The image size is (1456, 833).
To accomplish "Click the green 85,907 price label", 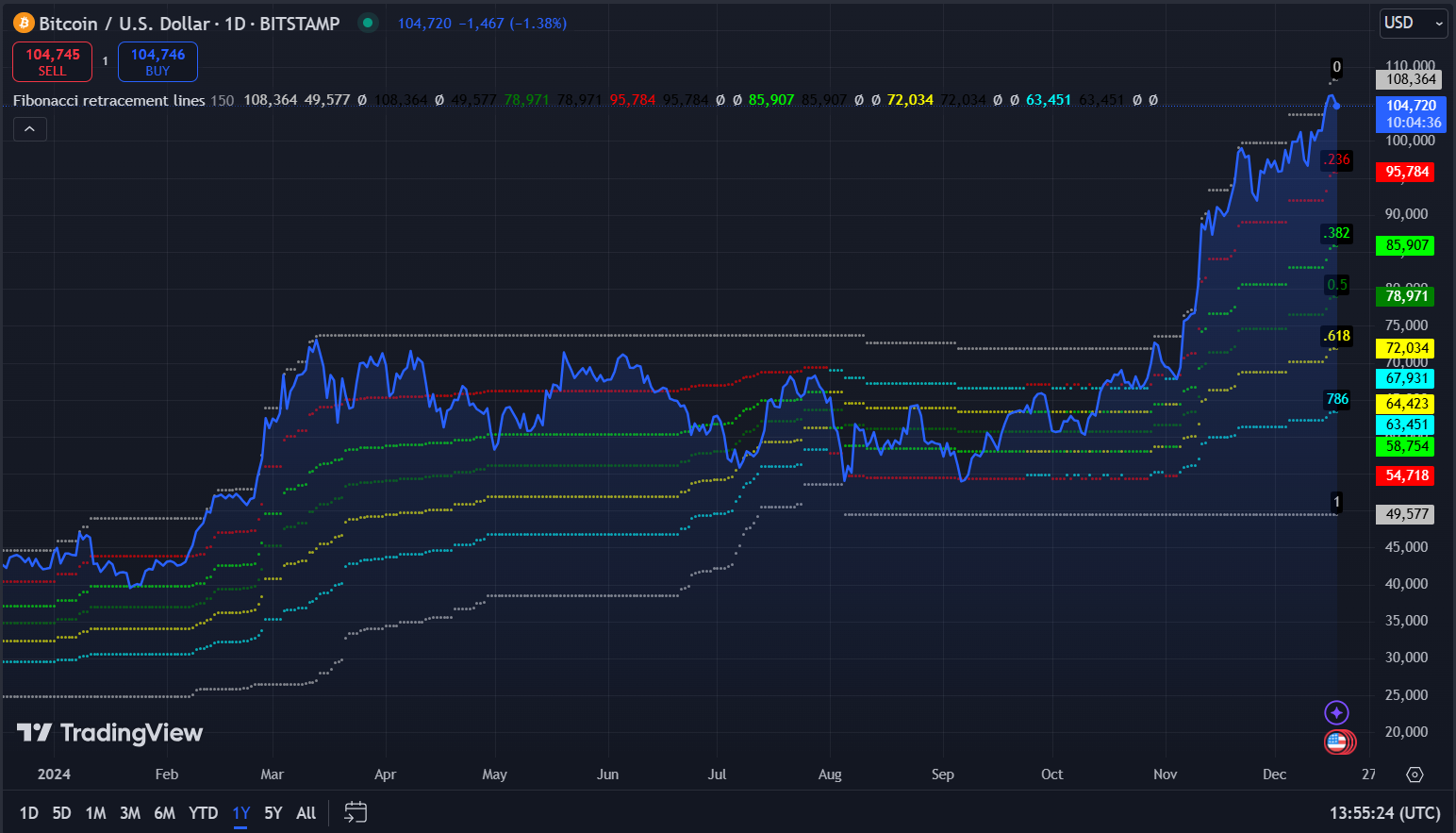I will pos(1405,245).
